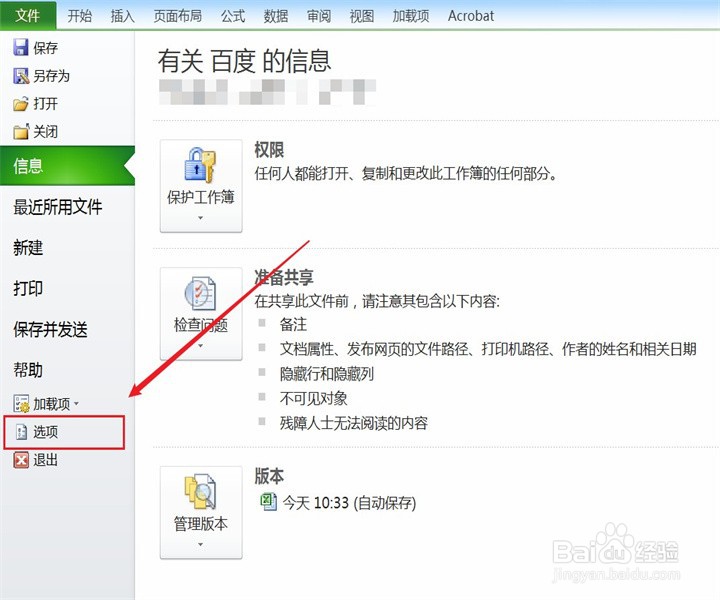Expand the 加载项 dropdown arrow in sidebar
The image size is (720, 600).
(x=76, y=404)
